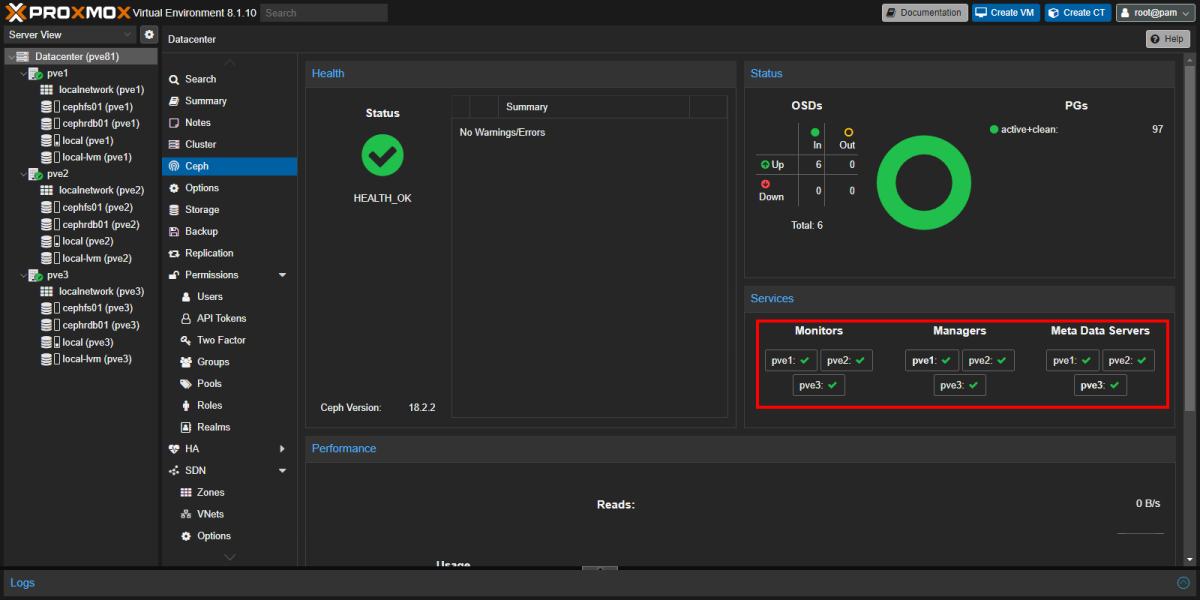This screenshot has width=1200, height=600.
Task: Click the pve1 node icon
Action: pyautogui.click(x=35, y=74)
